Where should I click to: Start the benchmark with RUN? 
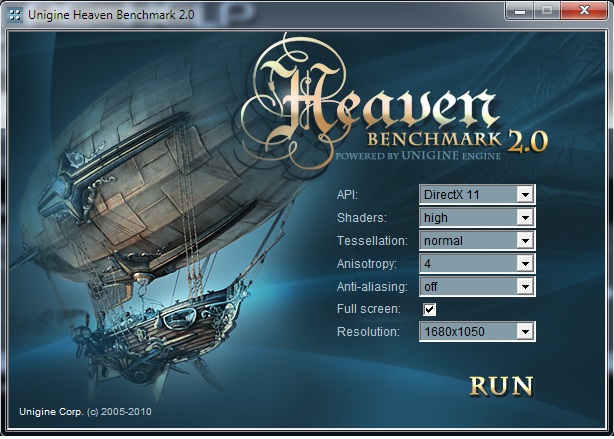502,386
